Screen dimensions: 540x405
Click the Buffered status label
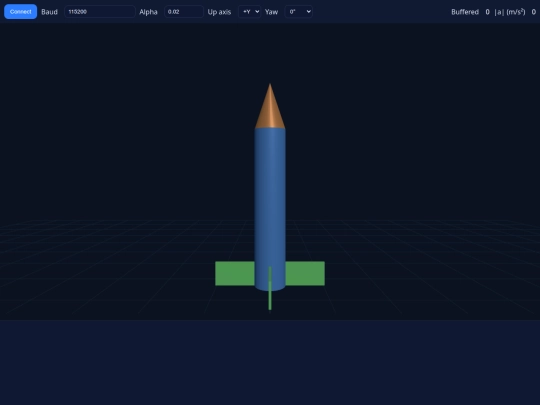pyautogui.click(x=465, y=12)
